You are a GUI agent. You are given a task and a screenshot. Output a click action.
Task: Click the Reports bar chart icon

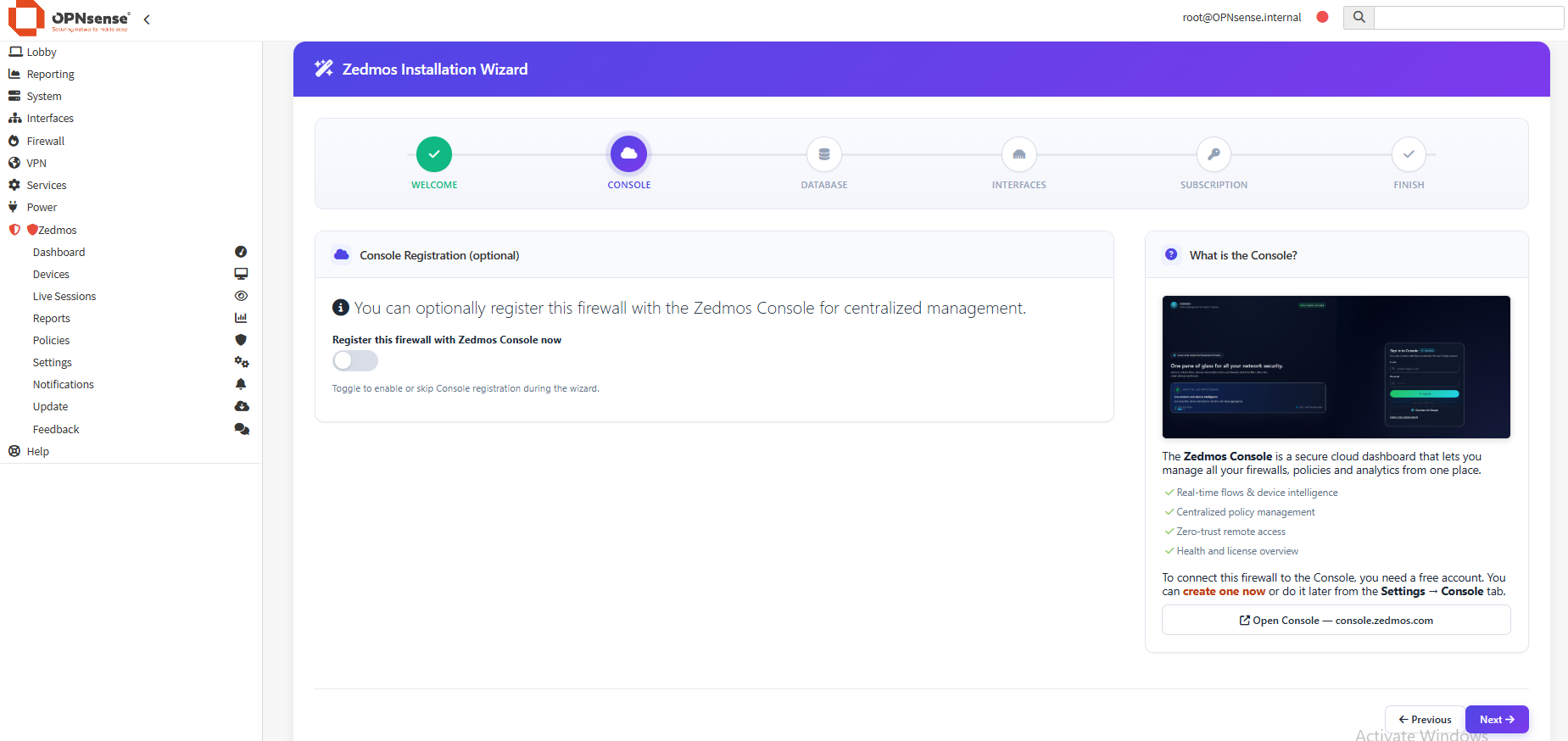click(241, 318)
